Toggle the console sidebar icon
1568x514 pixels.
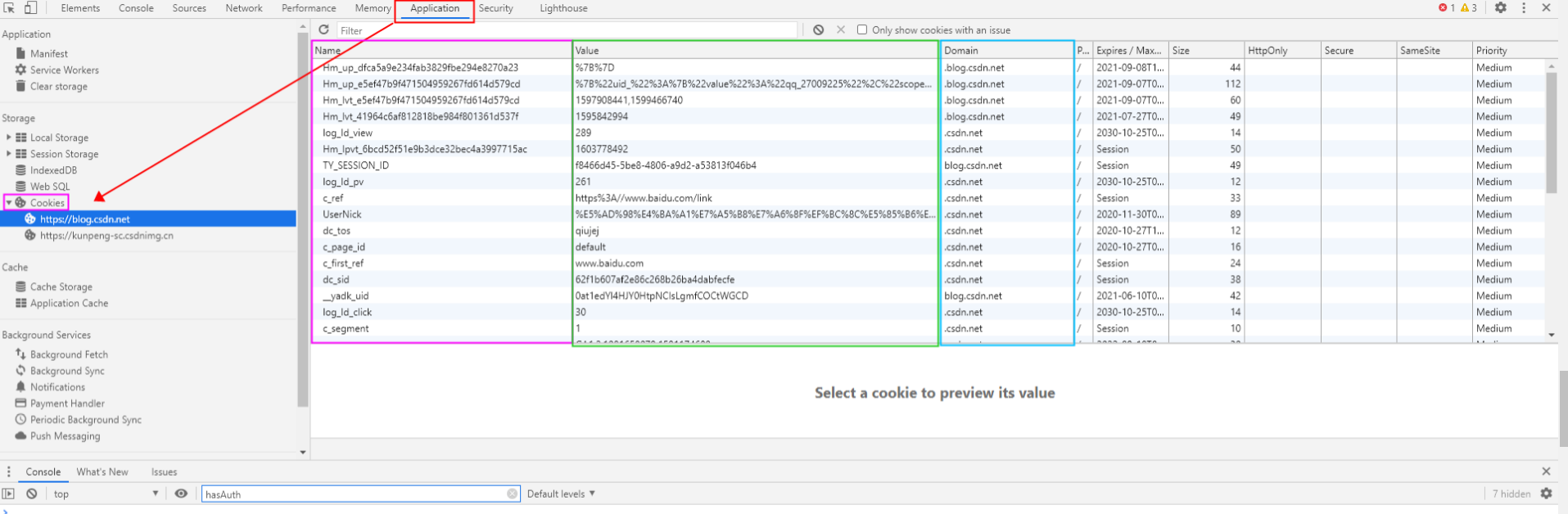coord(9,494)
